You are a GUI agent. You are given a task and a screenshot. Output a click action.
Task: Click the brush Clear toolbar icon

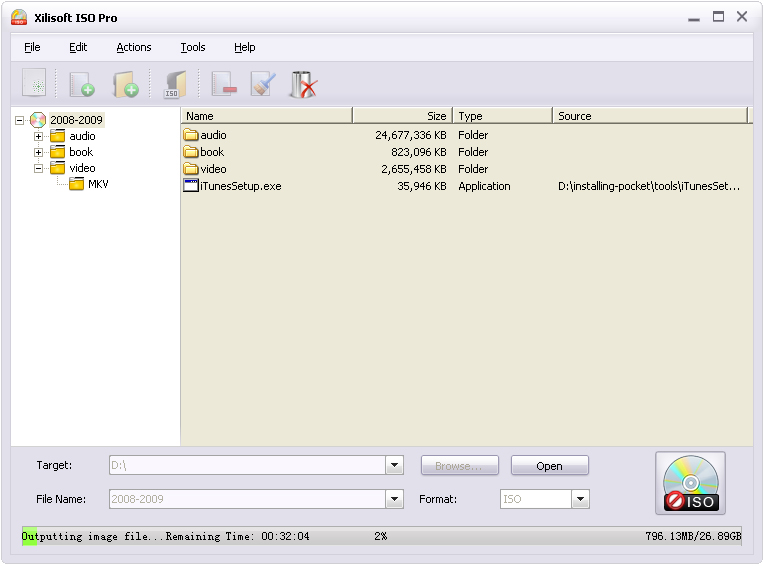[262, 83]
